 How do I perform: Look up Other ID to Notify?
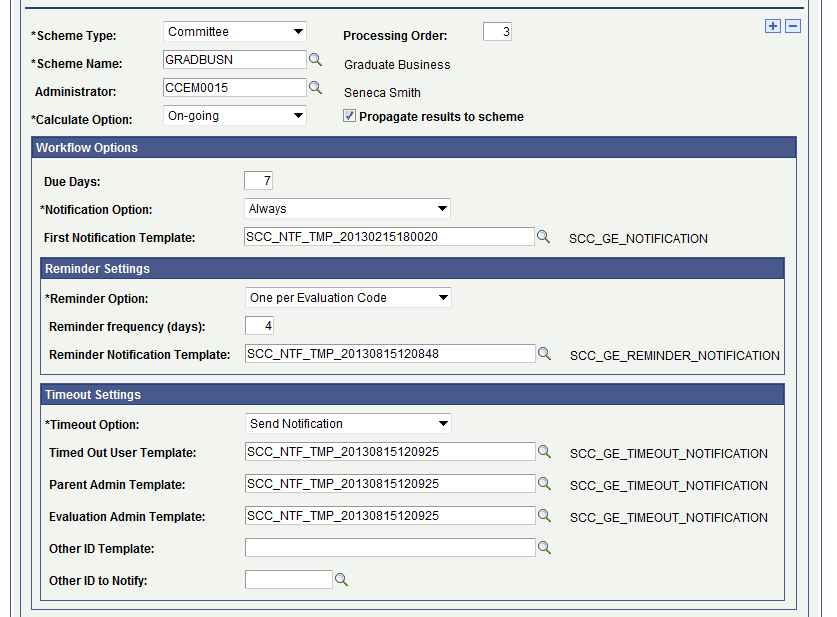point(342,580)
